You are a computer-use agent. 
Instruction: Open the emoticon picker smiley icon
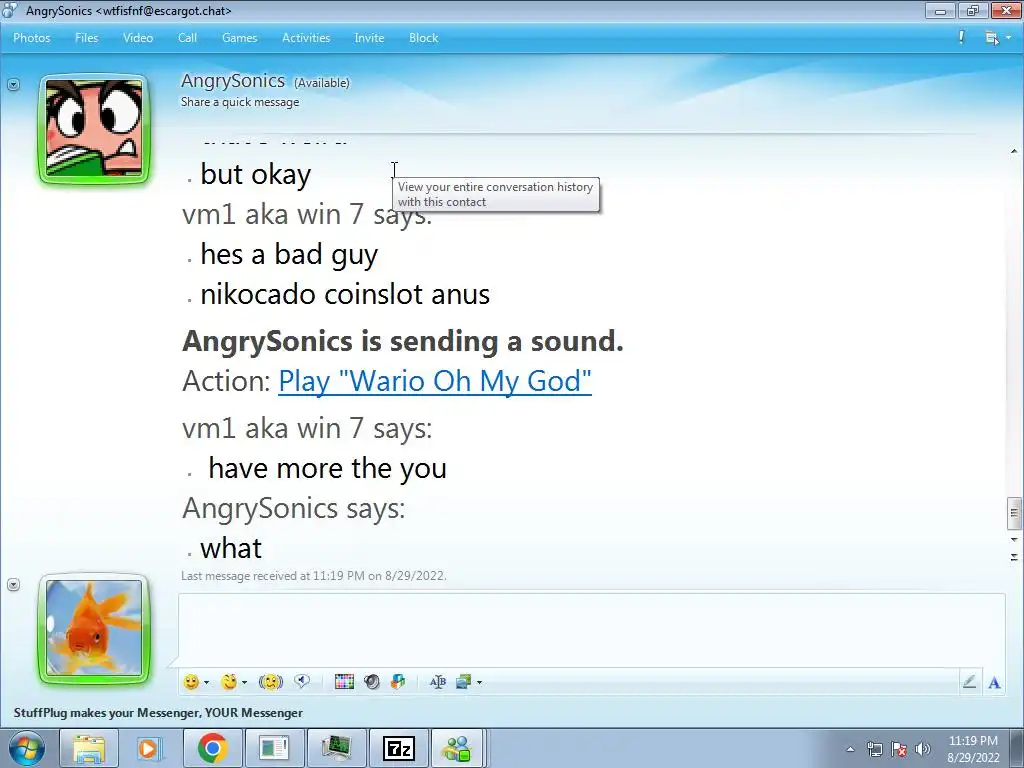tap(191, 682)
